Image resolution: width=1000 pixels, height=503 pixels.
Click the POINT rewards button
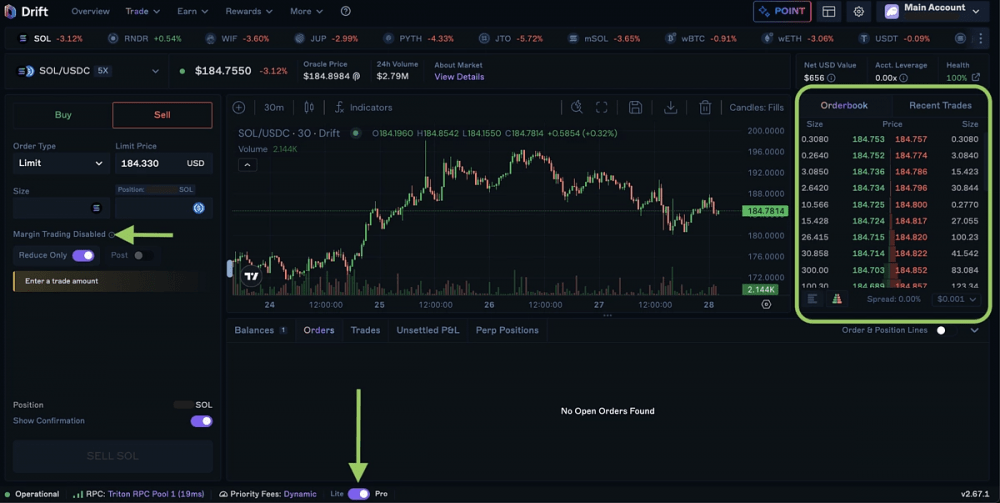(x=782, y=11)
